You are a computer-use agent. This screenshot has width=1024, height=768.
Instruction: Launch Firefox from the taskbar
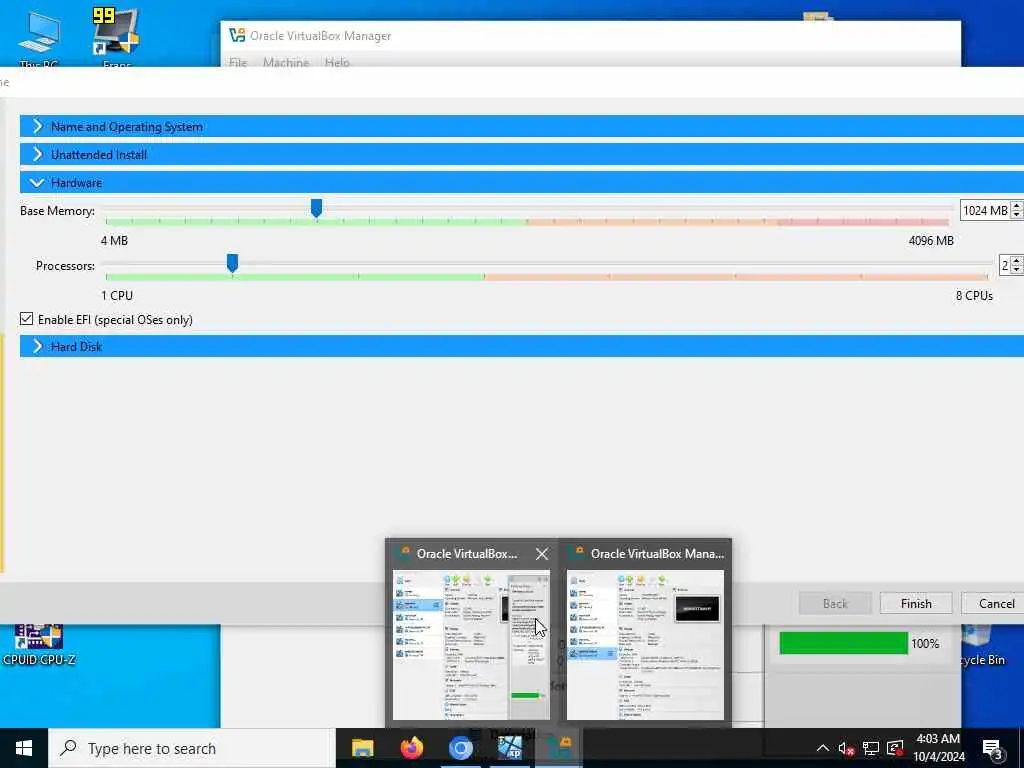pyautogui.click(x=411, y=748)
